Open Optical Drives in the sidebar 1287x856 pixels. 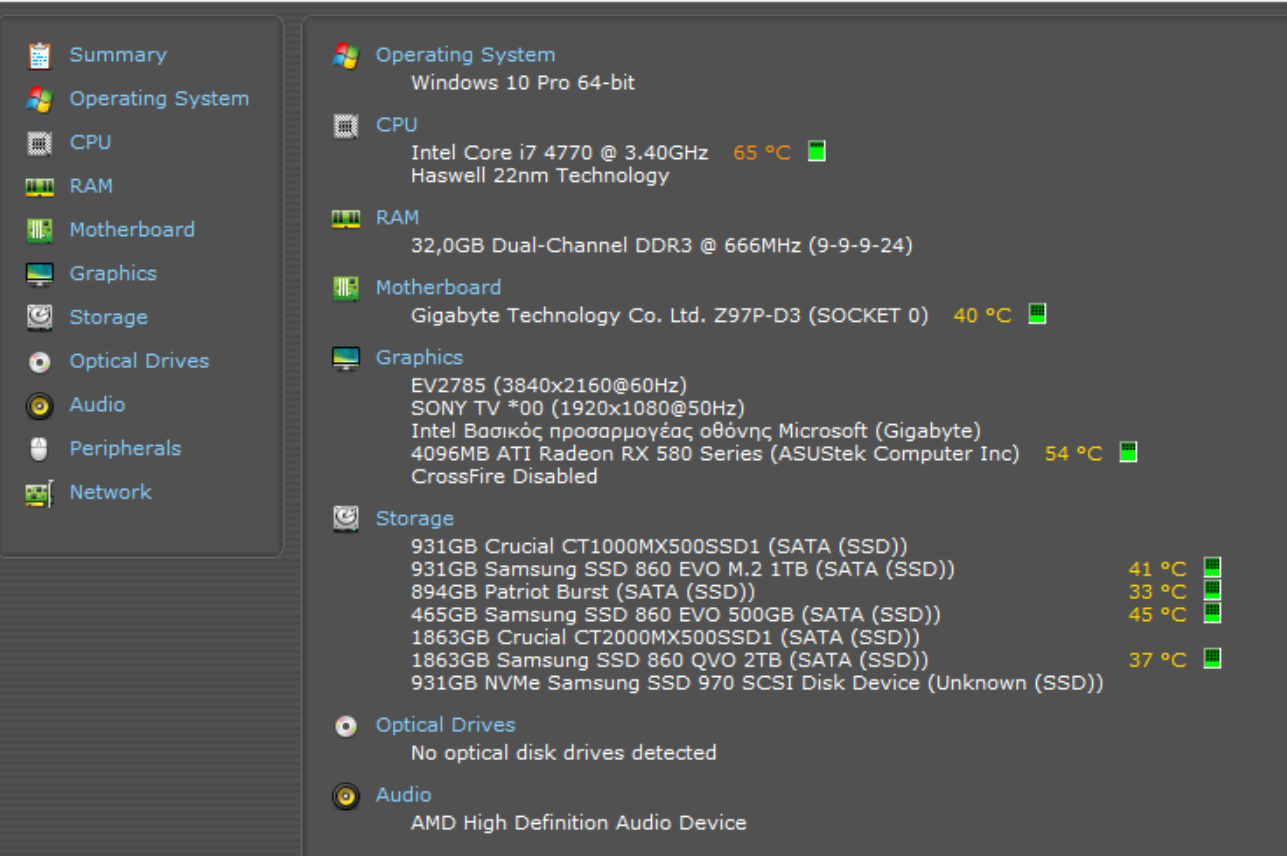(x=139, y=361)
